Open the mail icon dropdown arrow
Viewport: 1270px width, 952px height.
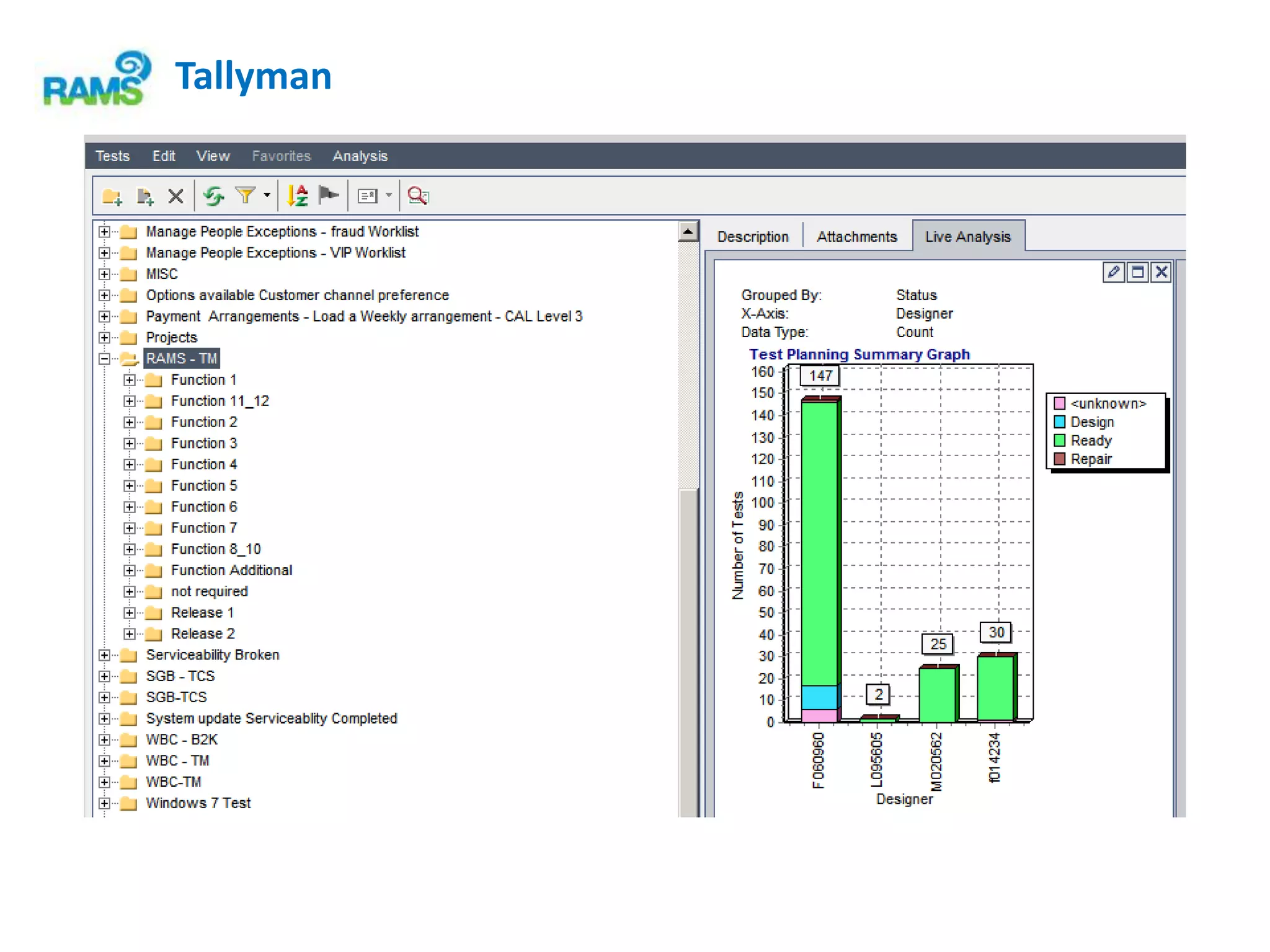[389, 195]
